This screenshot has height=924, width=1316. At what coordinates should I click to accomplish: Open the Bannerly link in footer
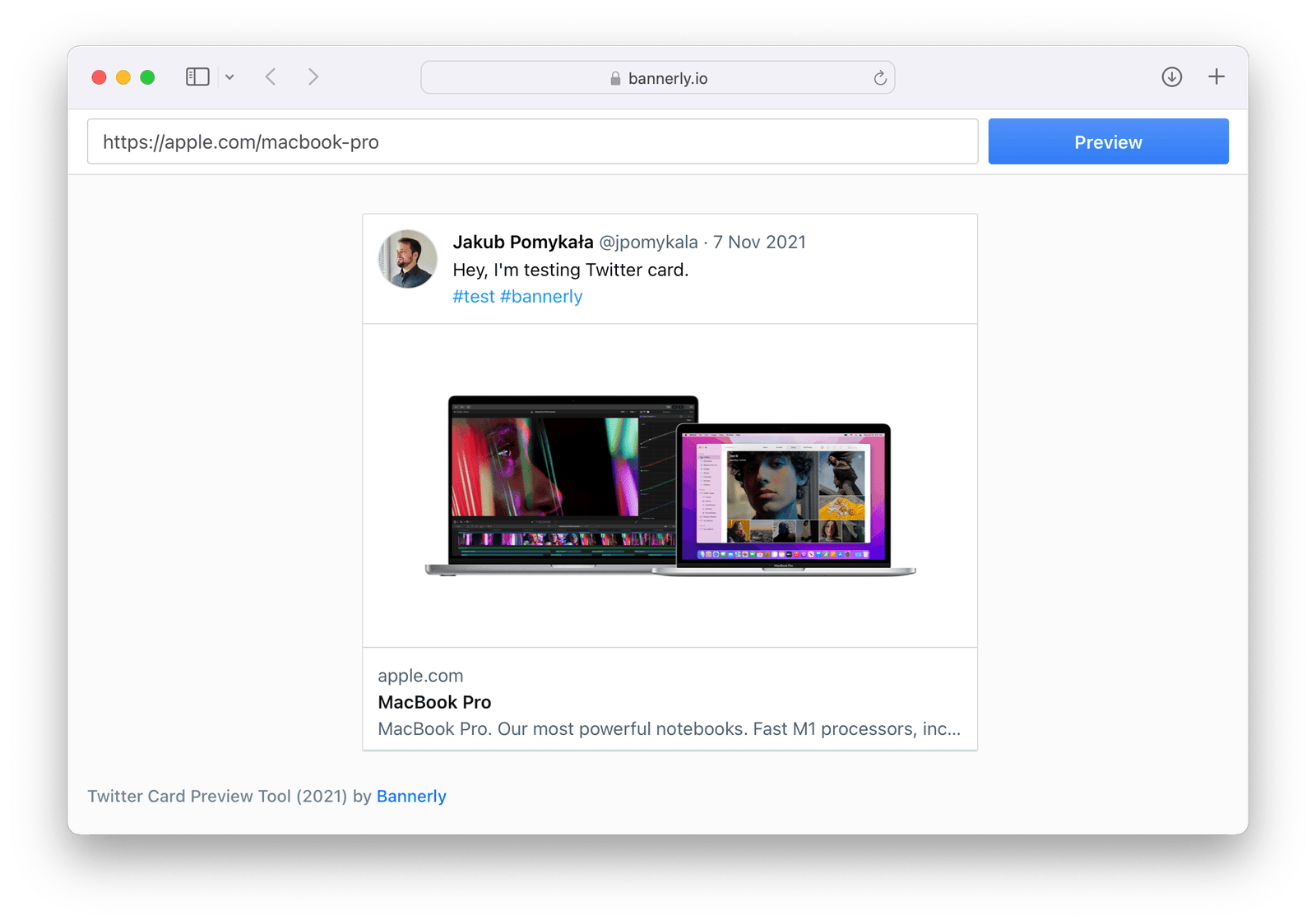(x=411, y=796)
